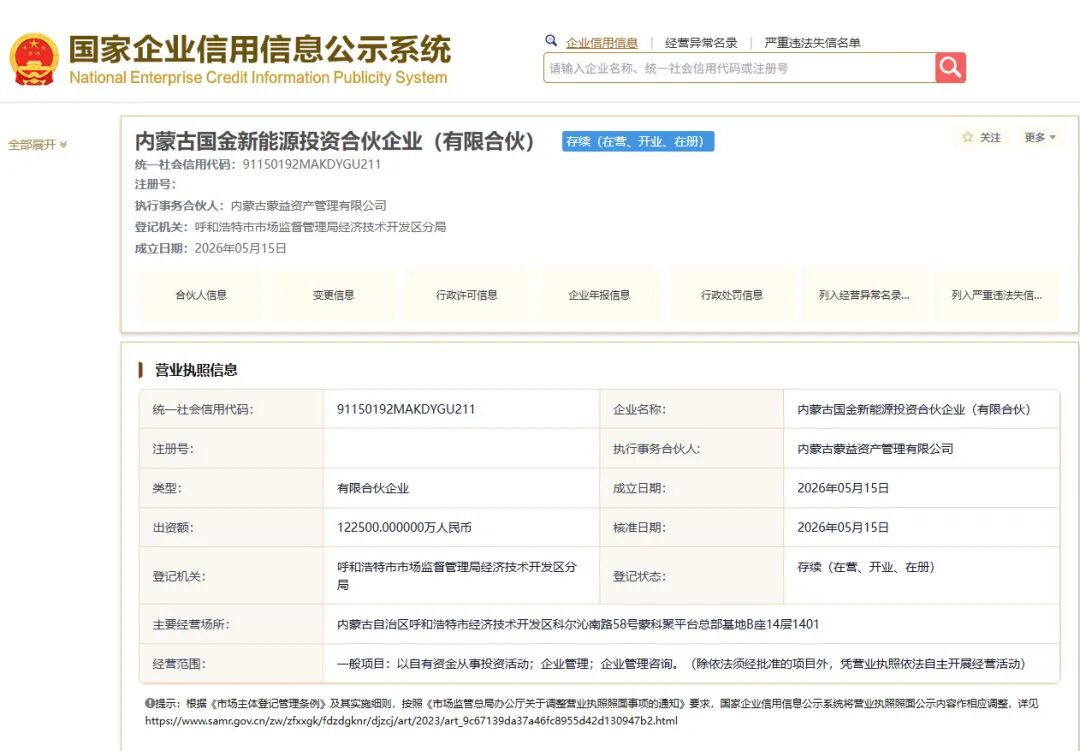Open the 行政许可信息 section
Screen dimensions: 1080x751
[466, 295]
